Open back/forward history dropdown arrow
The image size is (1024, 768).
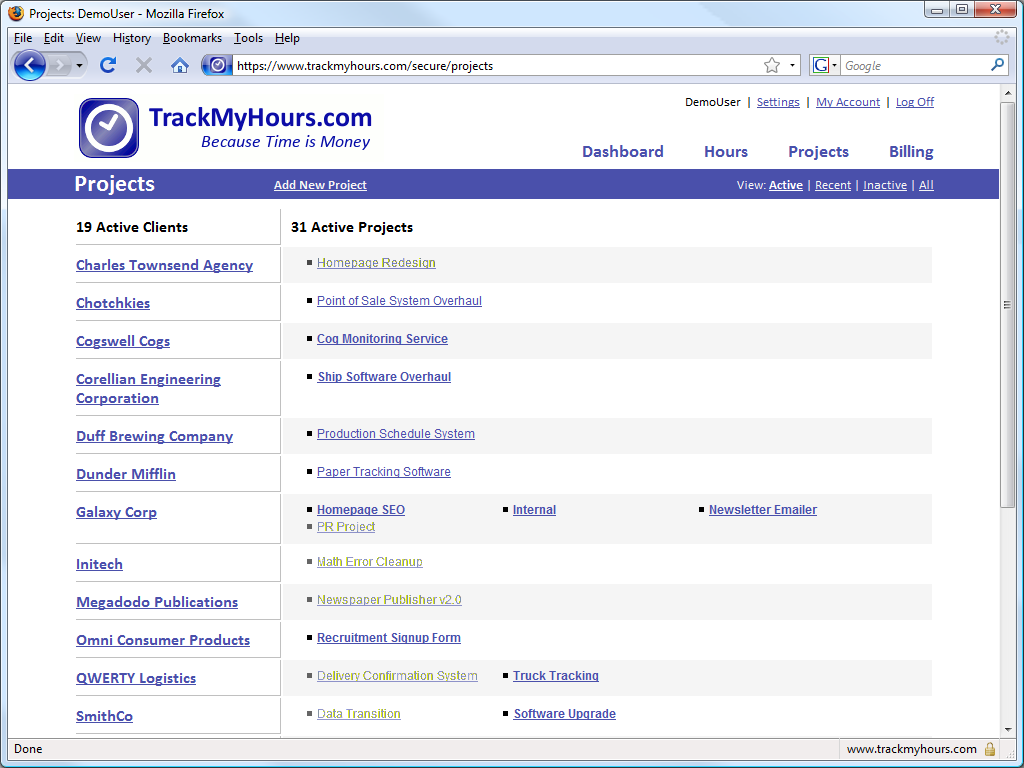[x=79, y=66]
